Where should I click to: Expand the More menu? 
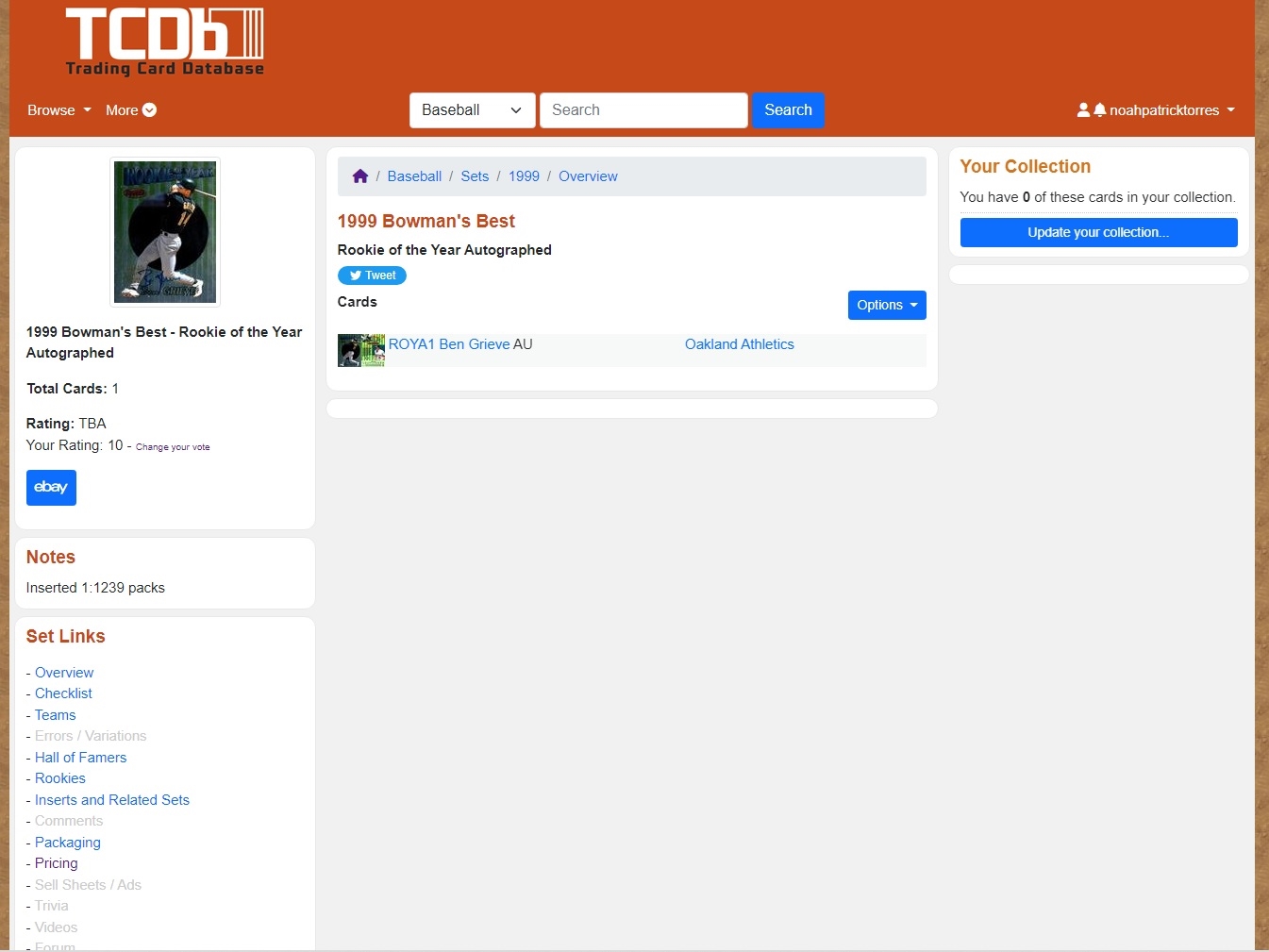[x=131, y=110]
